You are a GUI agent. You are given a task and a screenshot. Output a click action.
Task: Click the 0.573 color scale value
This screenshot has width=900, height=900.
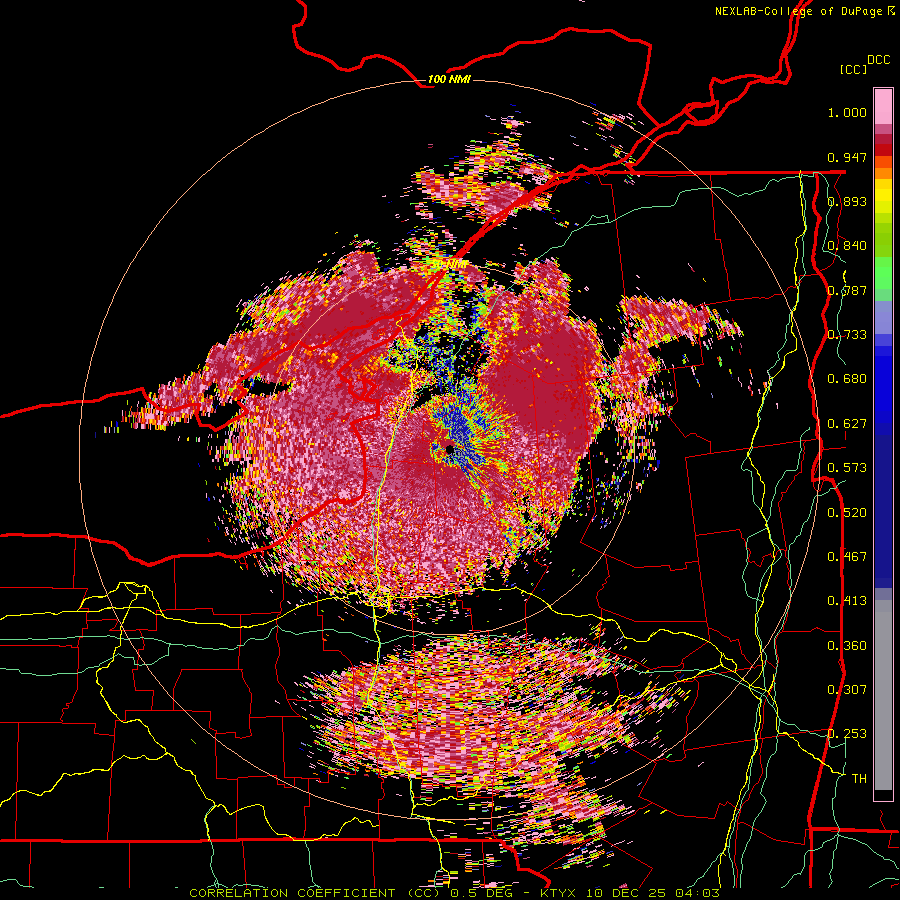(847, 468)
